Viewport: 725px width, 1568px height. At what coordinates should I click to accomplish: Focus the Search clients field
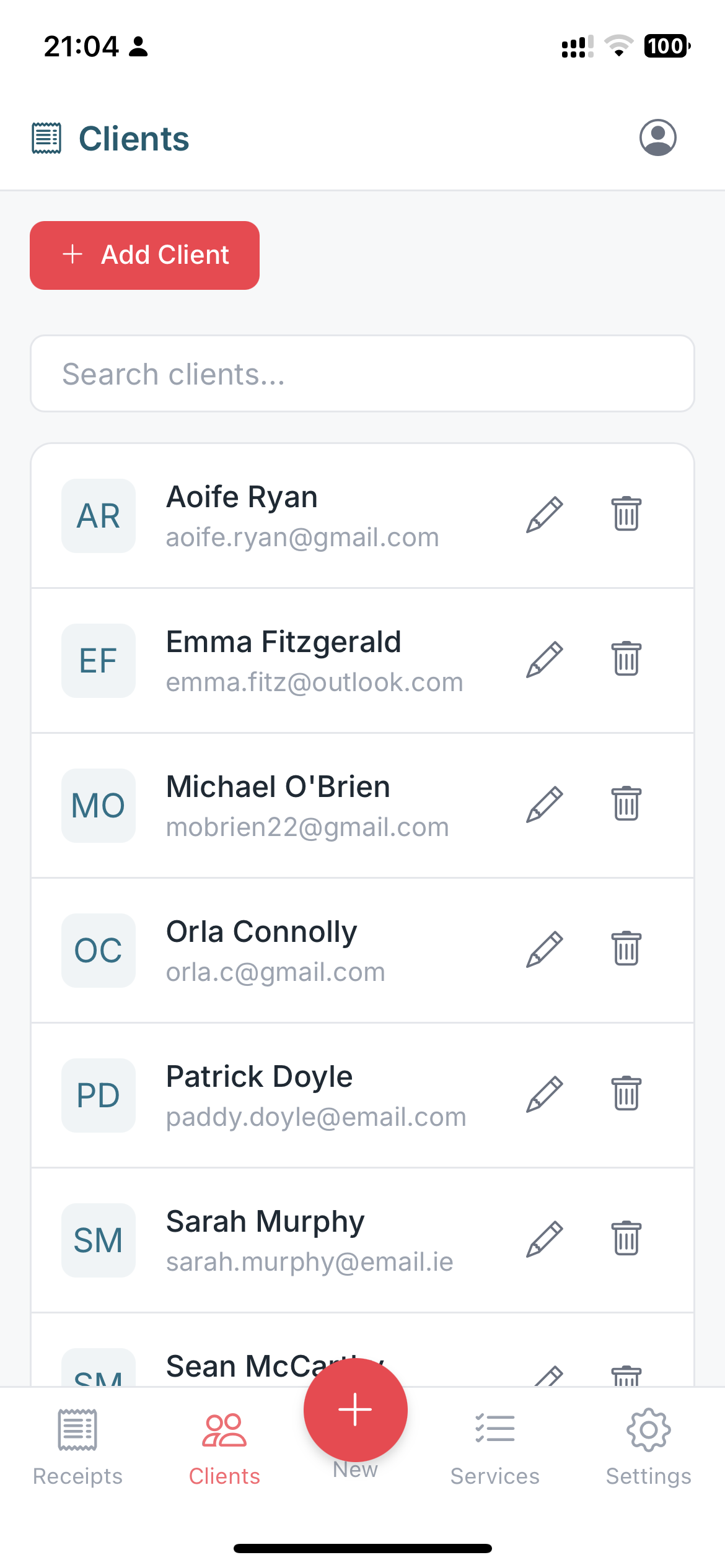[x=362, y=374]
